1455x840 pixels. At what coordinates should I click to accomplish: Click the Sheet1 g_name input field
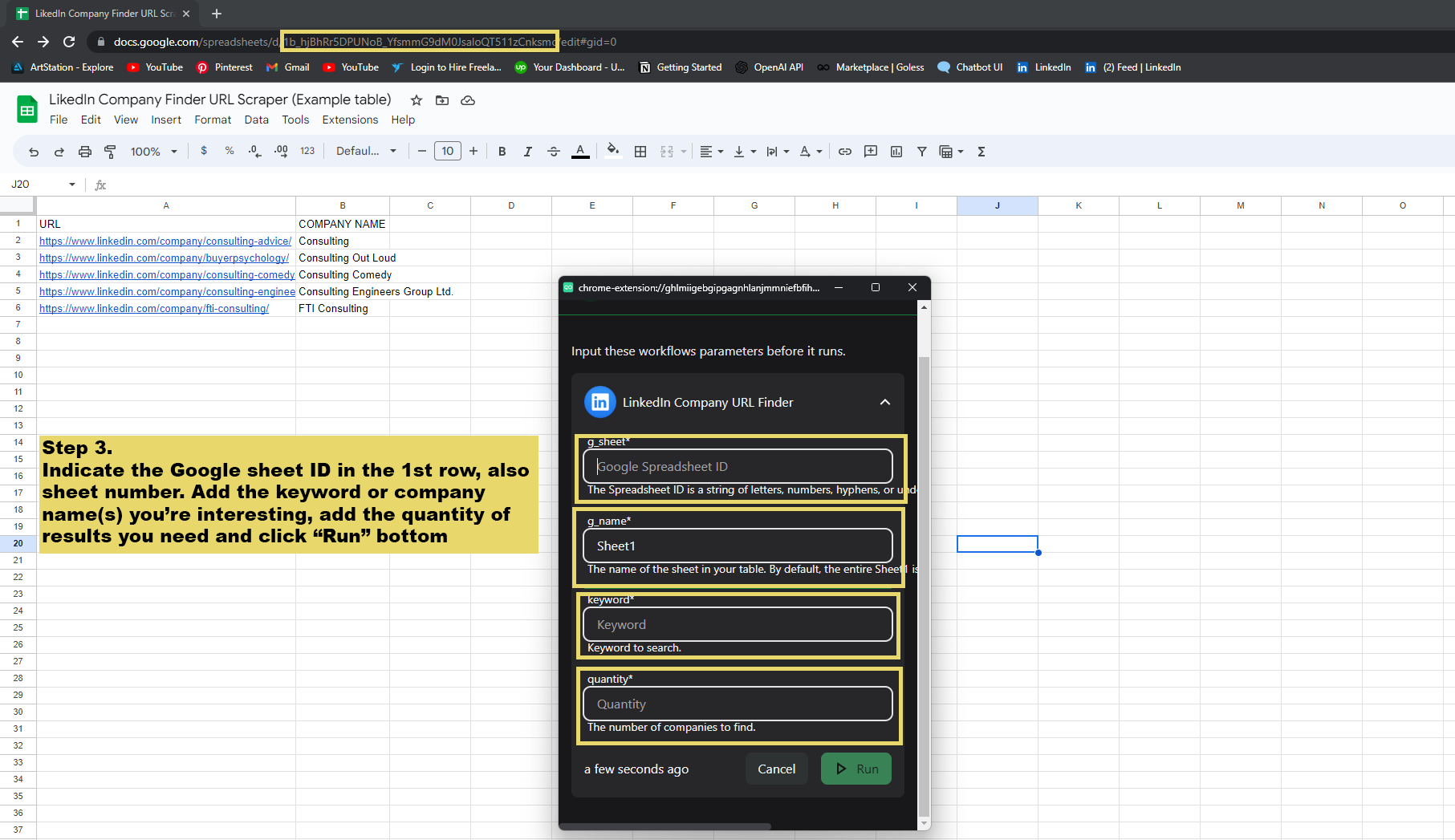[x=738, y=546]
